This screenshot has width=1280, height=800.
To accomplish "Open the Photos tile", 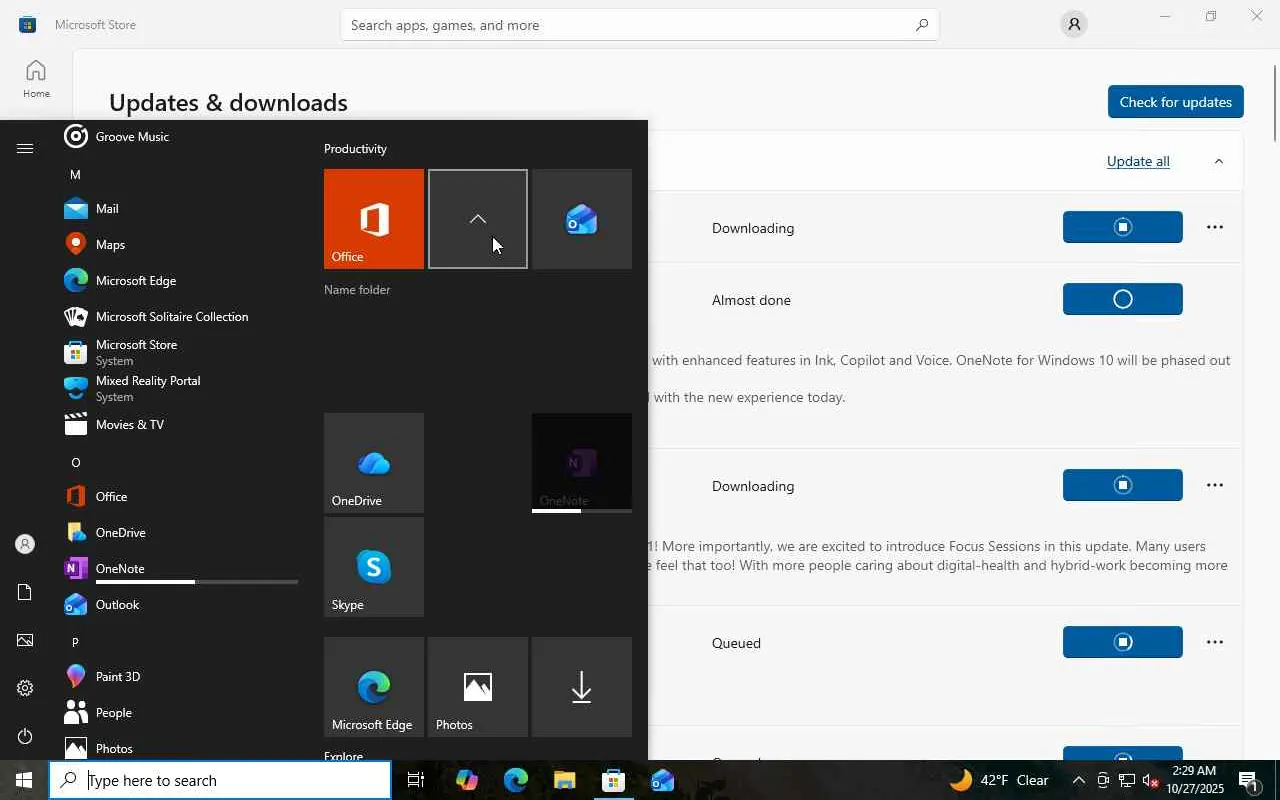I will tap(478, 687).
